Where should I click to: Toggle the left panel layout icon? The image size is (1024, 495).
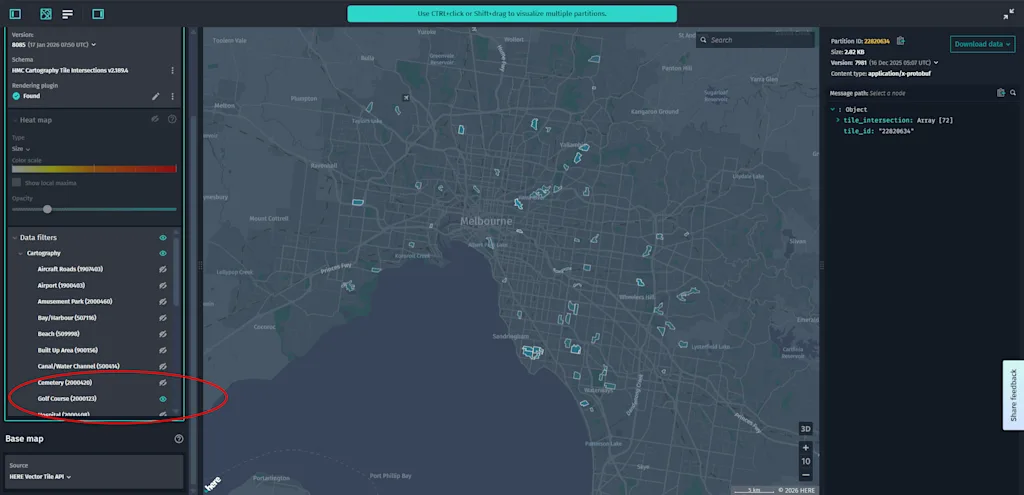[x=15, y=14]
